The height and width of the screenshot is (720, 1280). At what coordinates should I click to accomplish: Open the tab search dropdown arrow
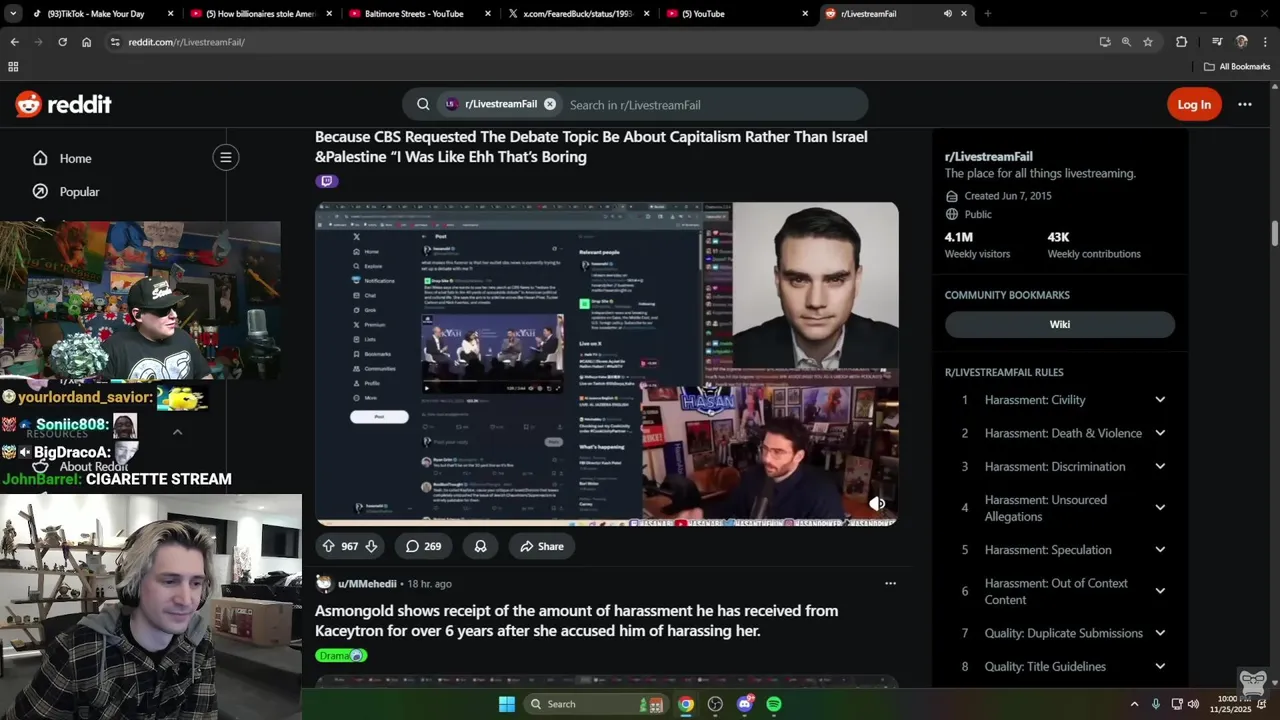(x=13, y=14)
